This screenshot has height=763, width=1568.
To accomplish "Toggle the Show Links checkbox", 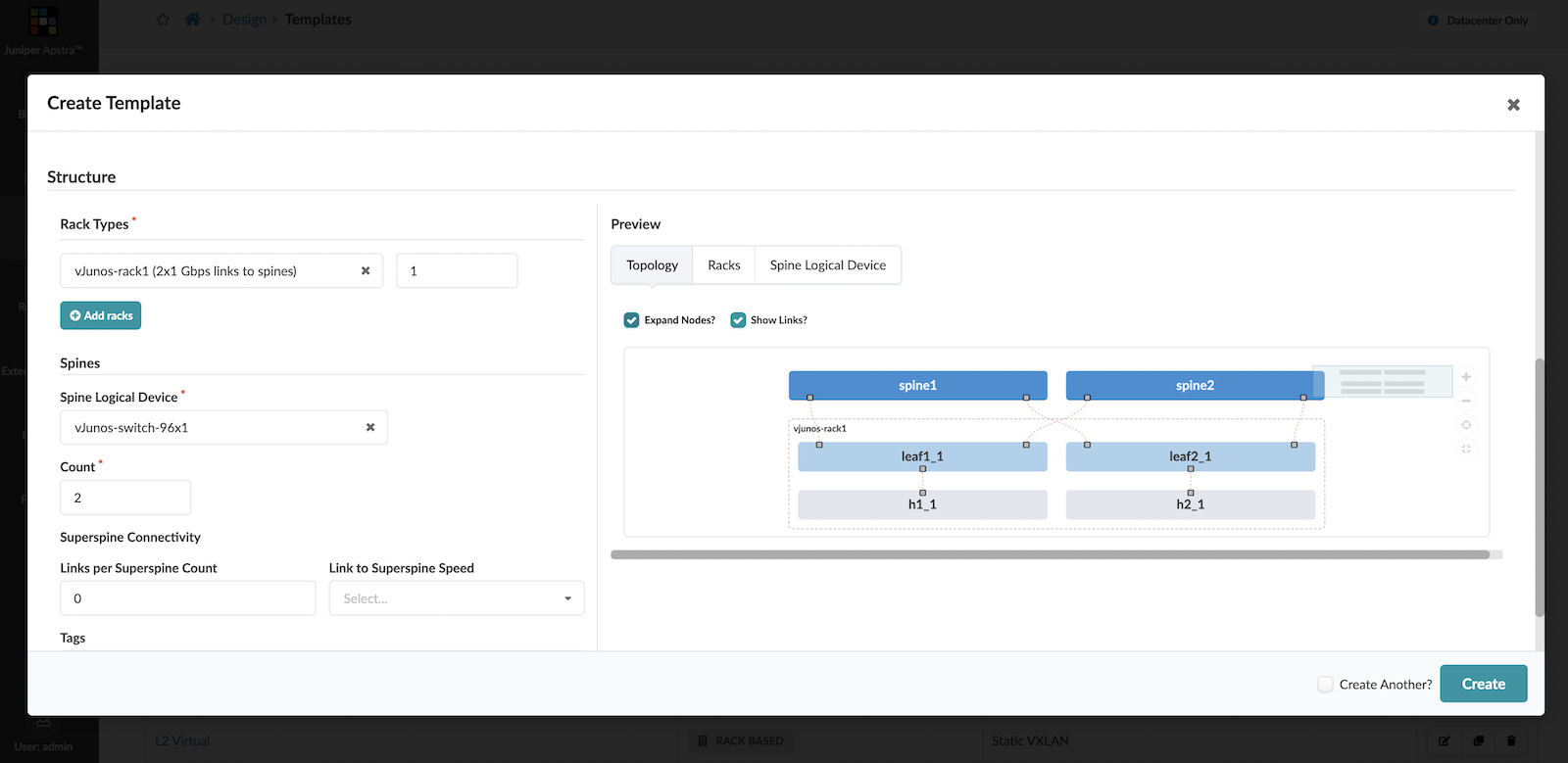I will [738, 320].
